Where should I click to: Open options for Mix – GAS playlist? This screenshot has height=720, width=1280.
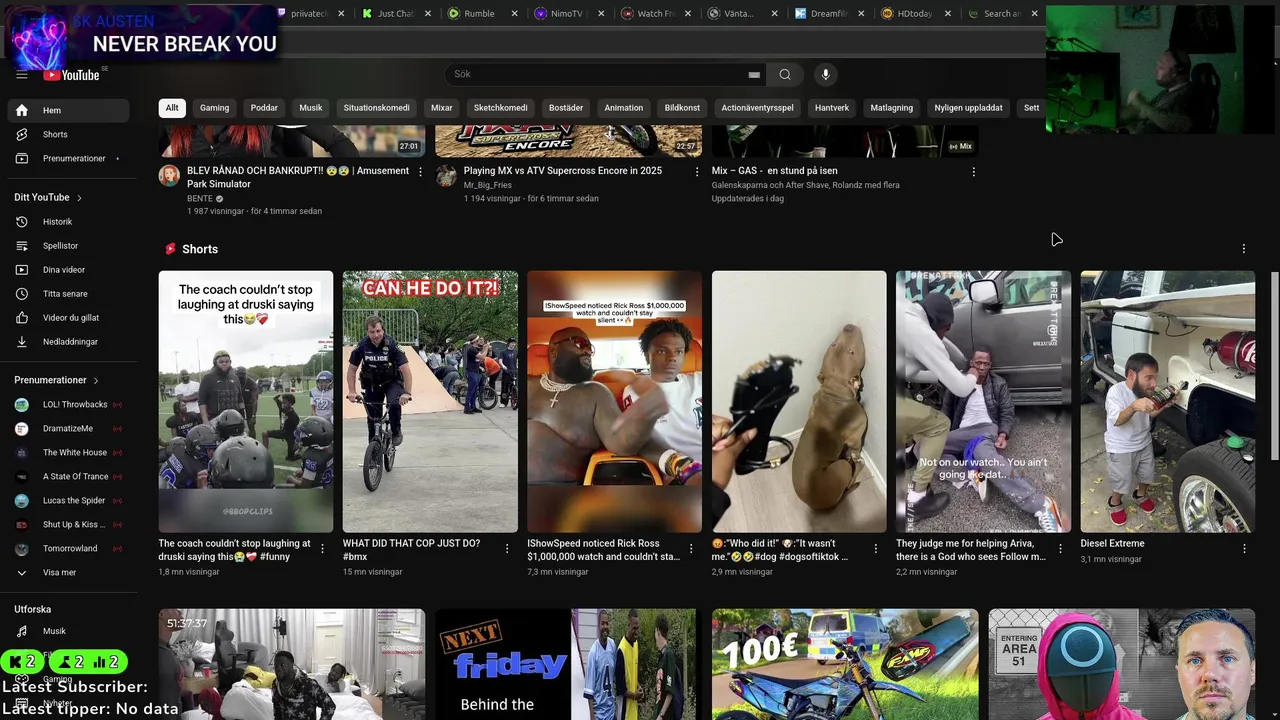[973, 172]
